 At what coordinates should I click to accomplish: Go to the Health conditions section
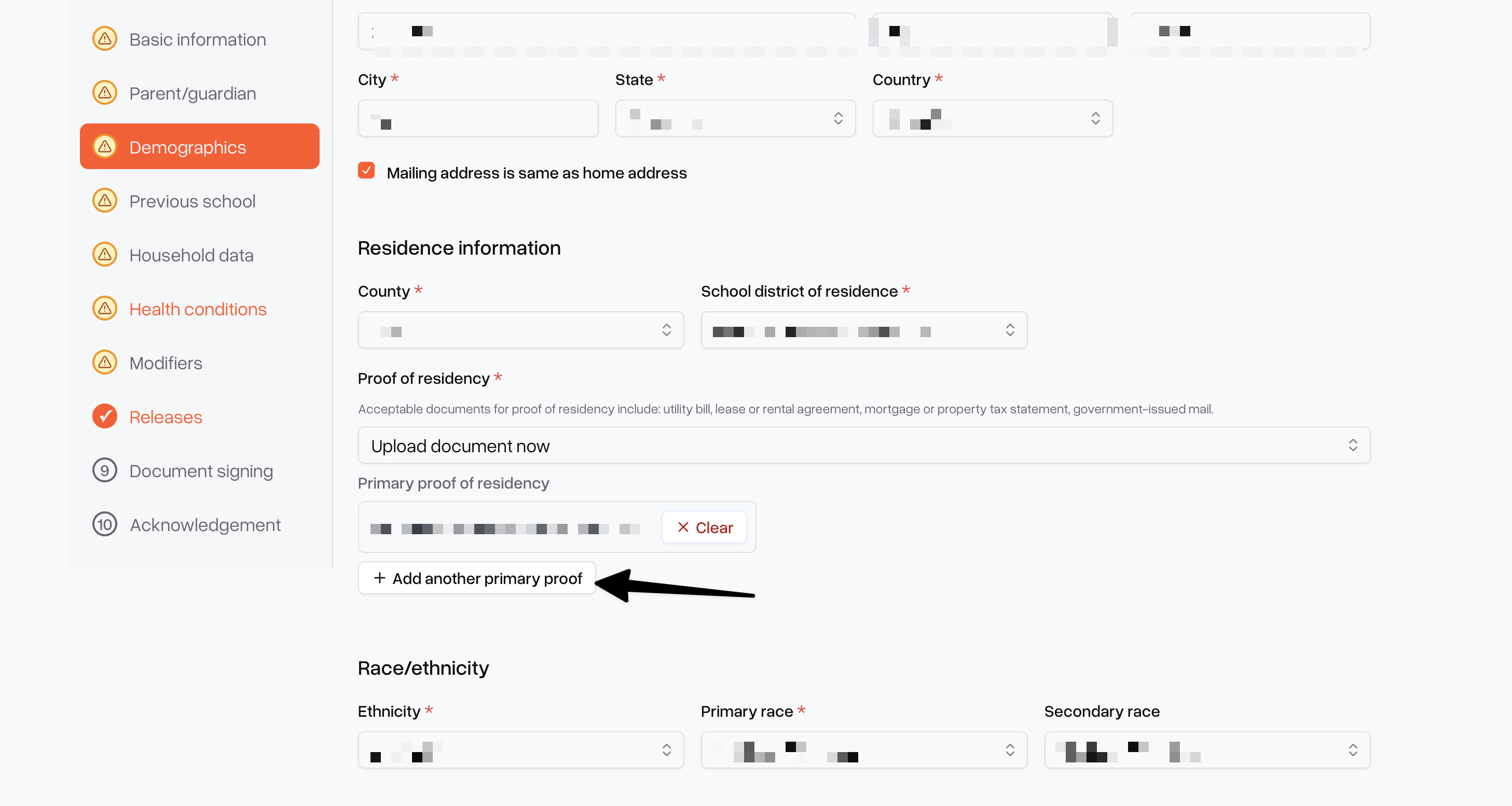point(198,309)
